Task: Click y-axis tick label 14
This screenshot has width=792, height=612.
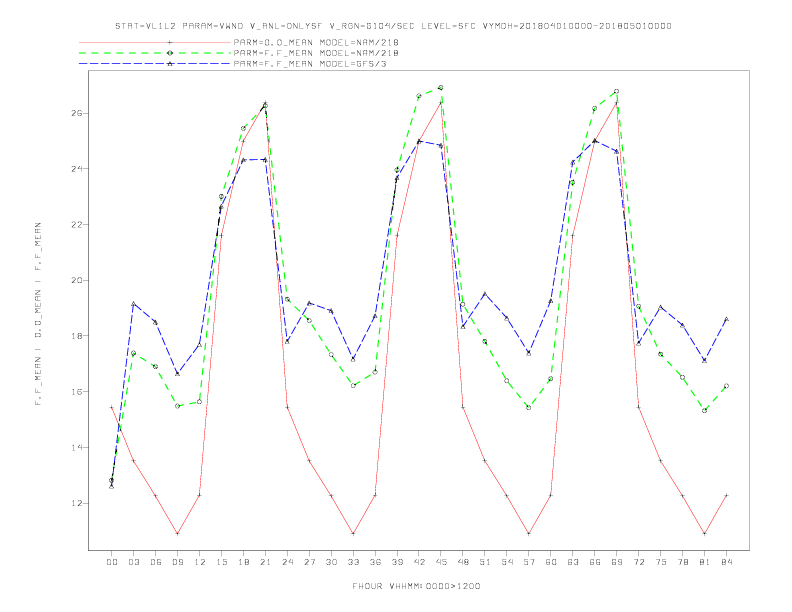Action: tap(77, 447)
